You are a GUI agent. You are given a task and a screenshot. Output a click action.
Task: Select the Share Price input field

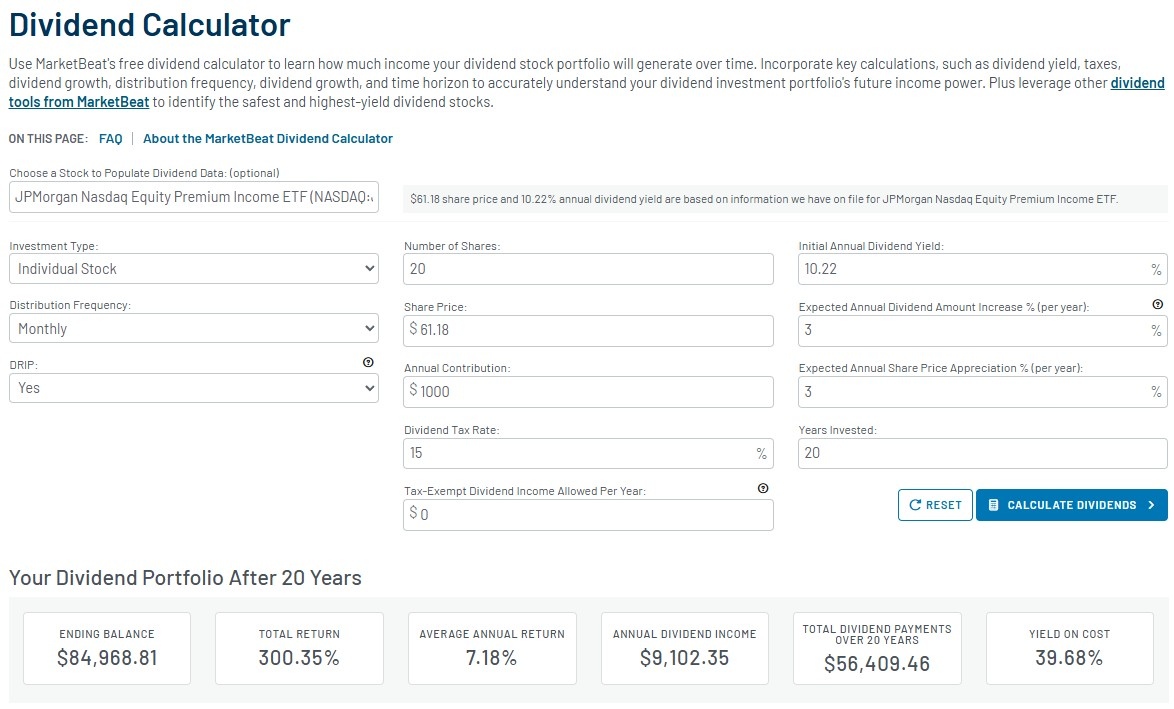point(588,330)
